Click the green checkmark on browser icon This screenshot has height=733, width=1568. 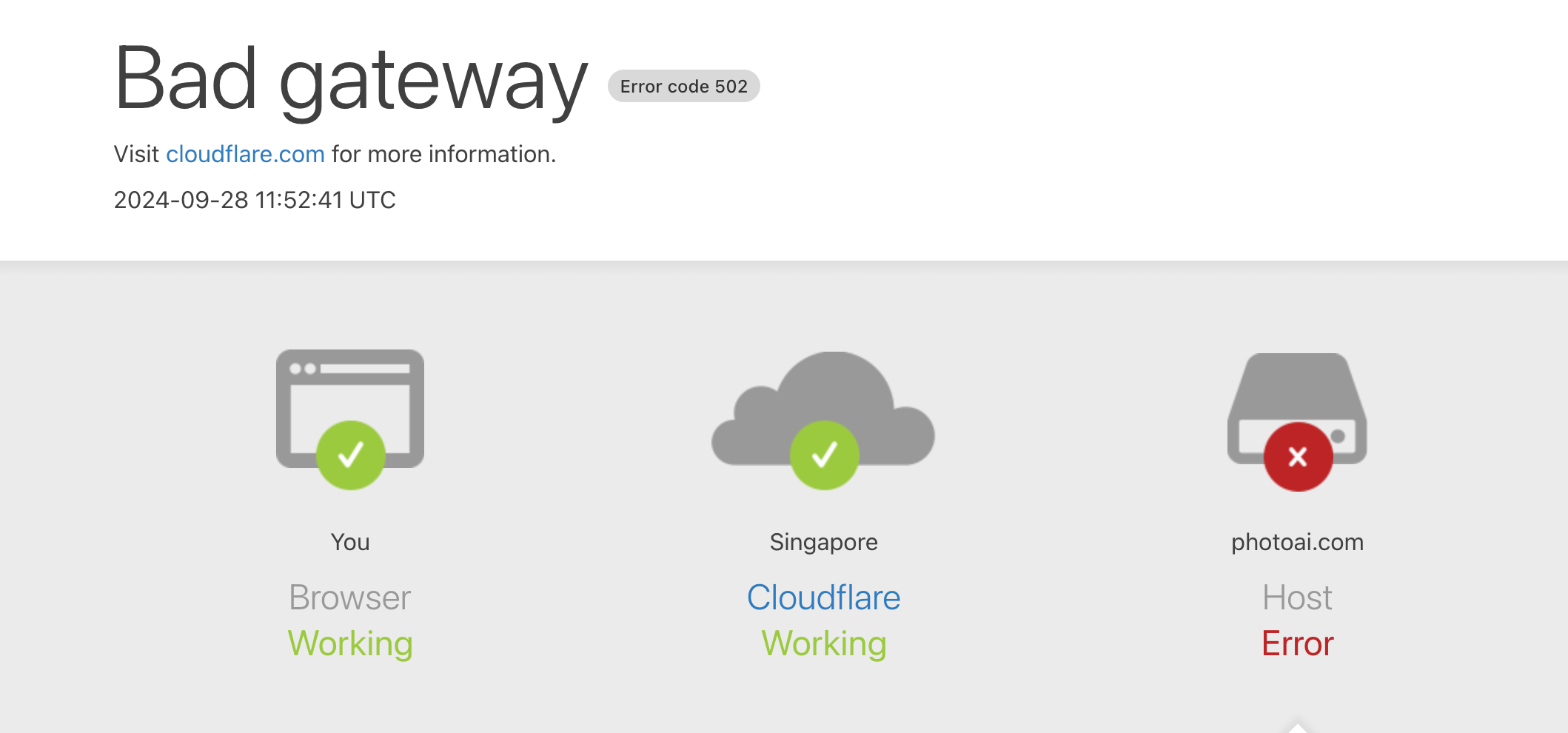click(x=350, y=455)
